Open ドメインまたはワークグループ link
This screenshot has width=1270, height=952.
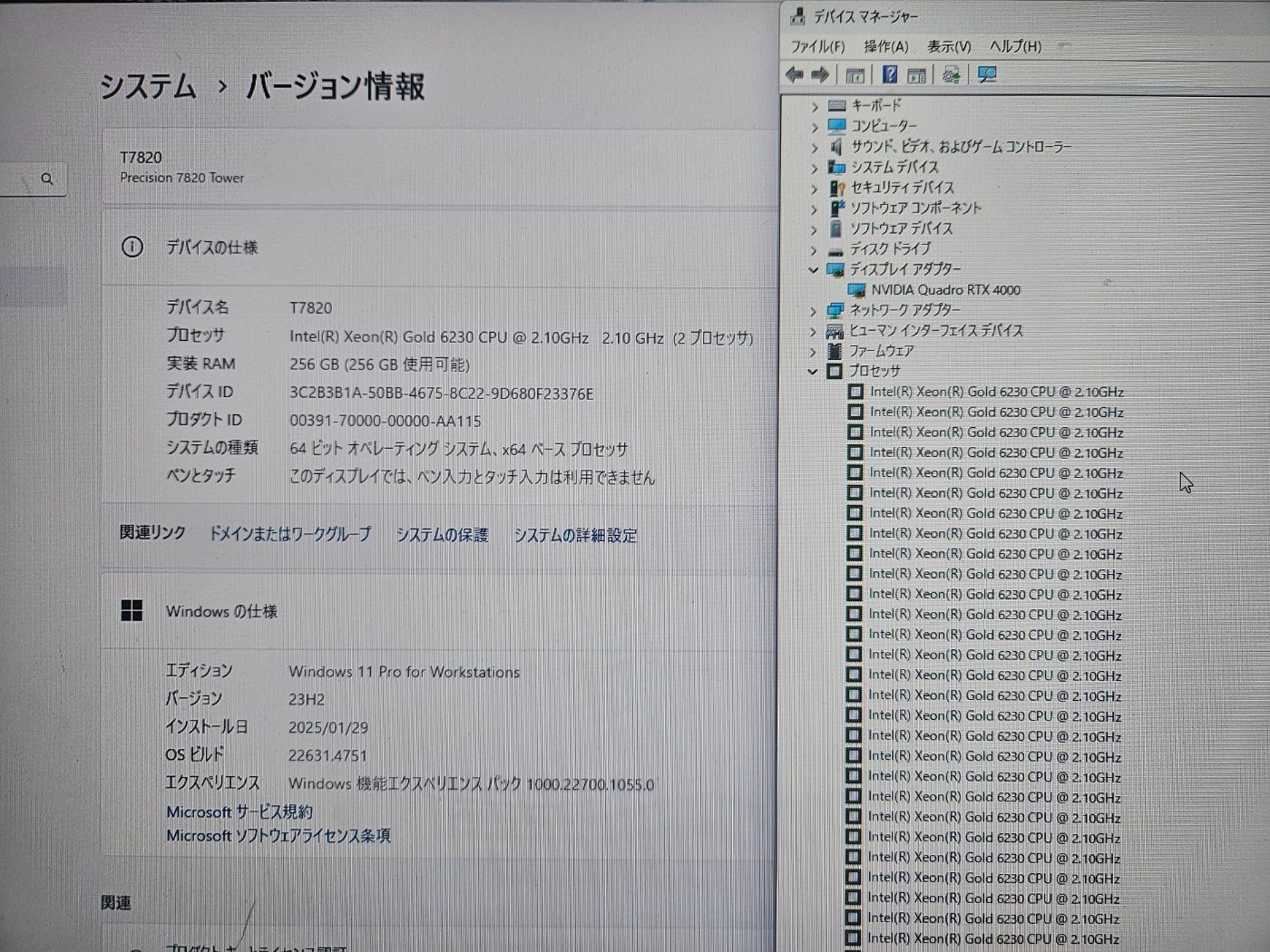pyautogui.click(x=290, y=534)
